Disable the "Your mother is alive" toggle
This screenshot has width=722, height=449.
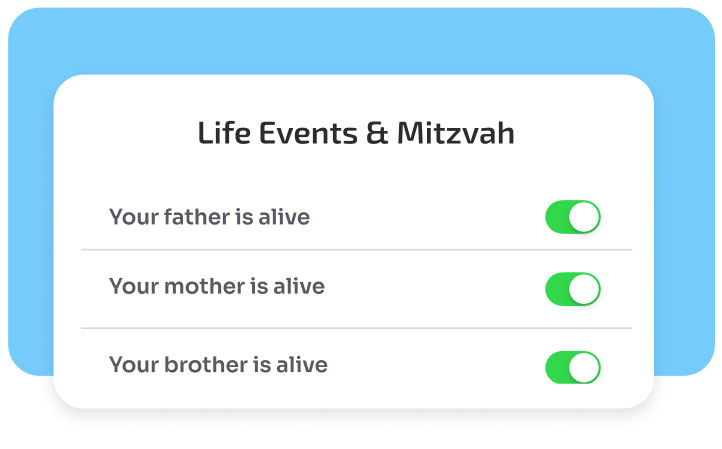572,289
